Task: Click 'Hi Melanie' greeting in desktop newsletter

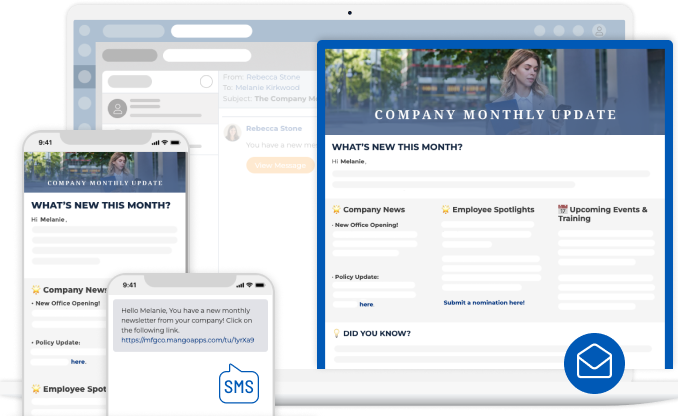Action: pyautogui.click(x=349, y=161)
